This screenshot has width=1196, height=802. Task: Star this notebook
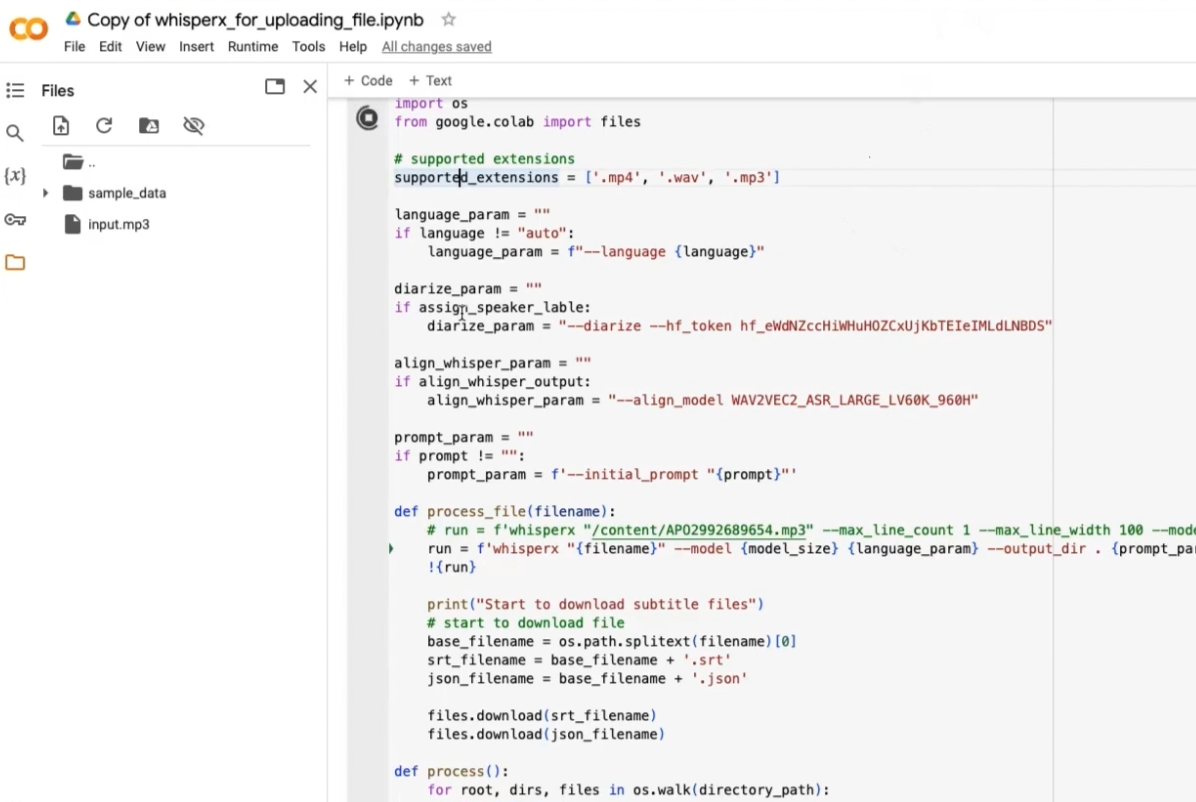tap(449, 20)
